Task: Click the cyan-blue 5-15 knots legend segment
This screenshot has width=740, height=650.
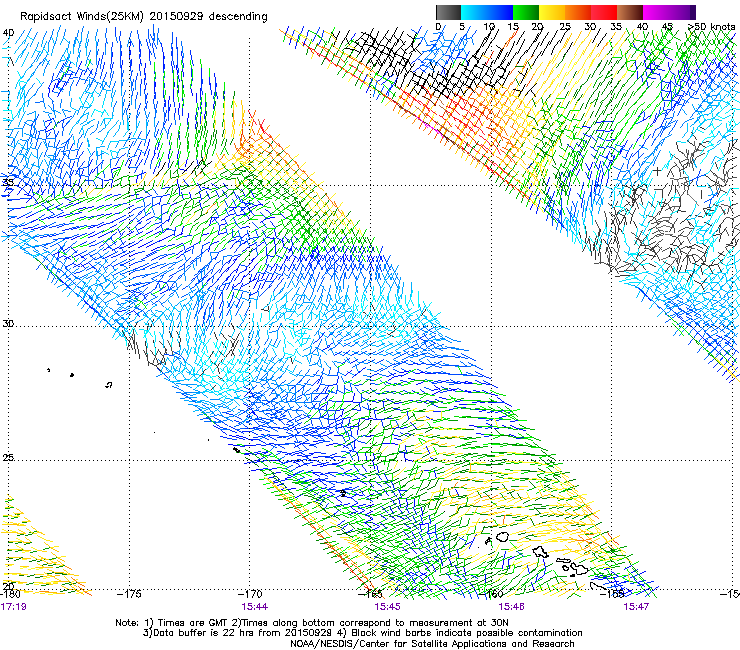Action: (x=487, y=12)
